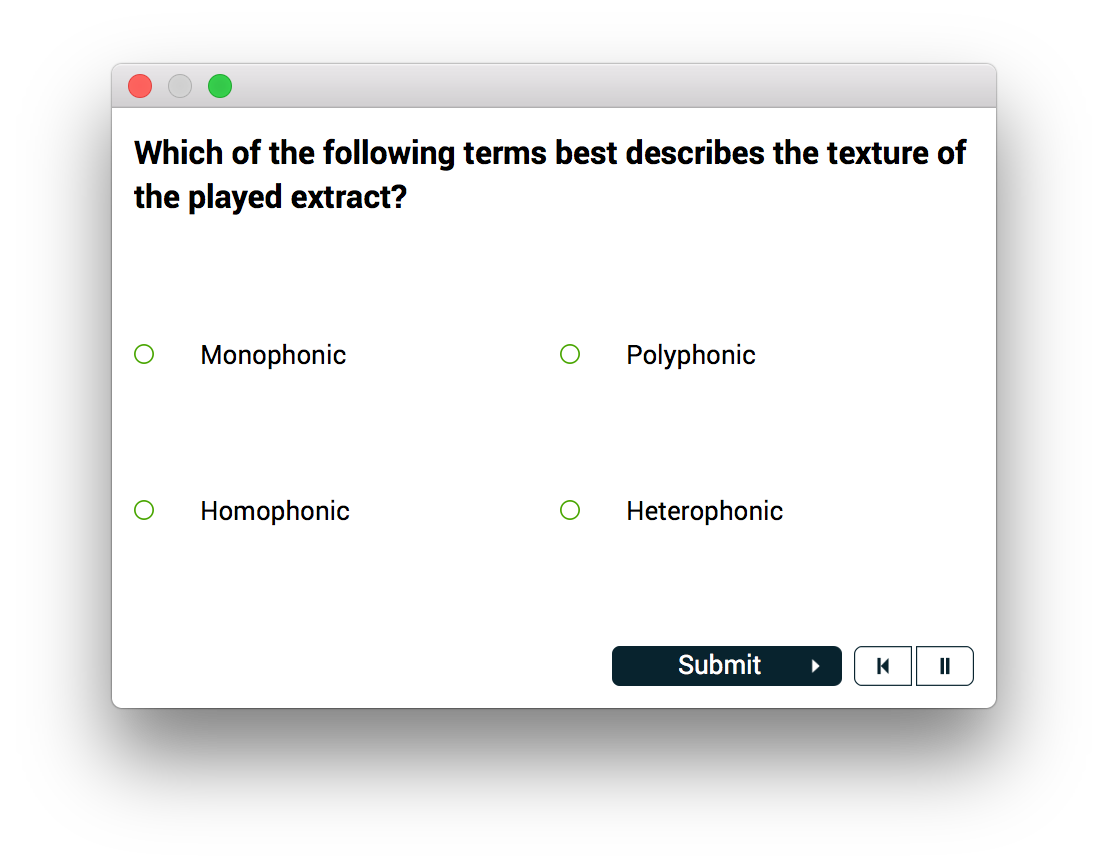Screen dimensions: 1108x868
Task: Click the gray minimize window button
Action: (x=180, y=87)
